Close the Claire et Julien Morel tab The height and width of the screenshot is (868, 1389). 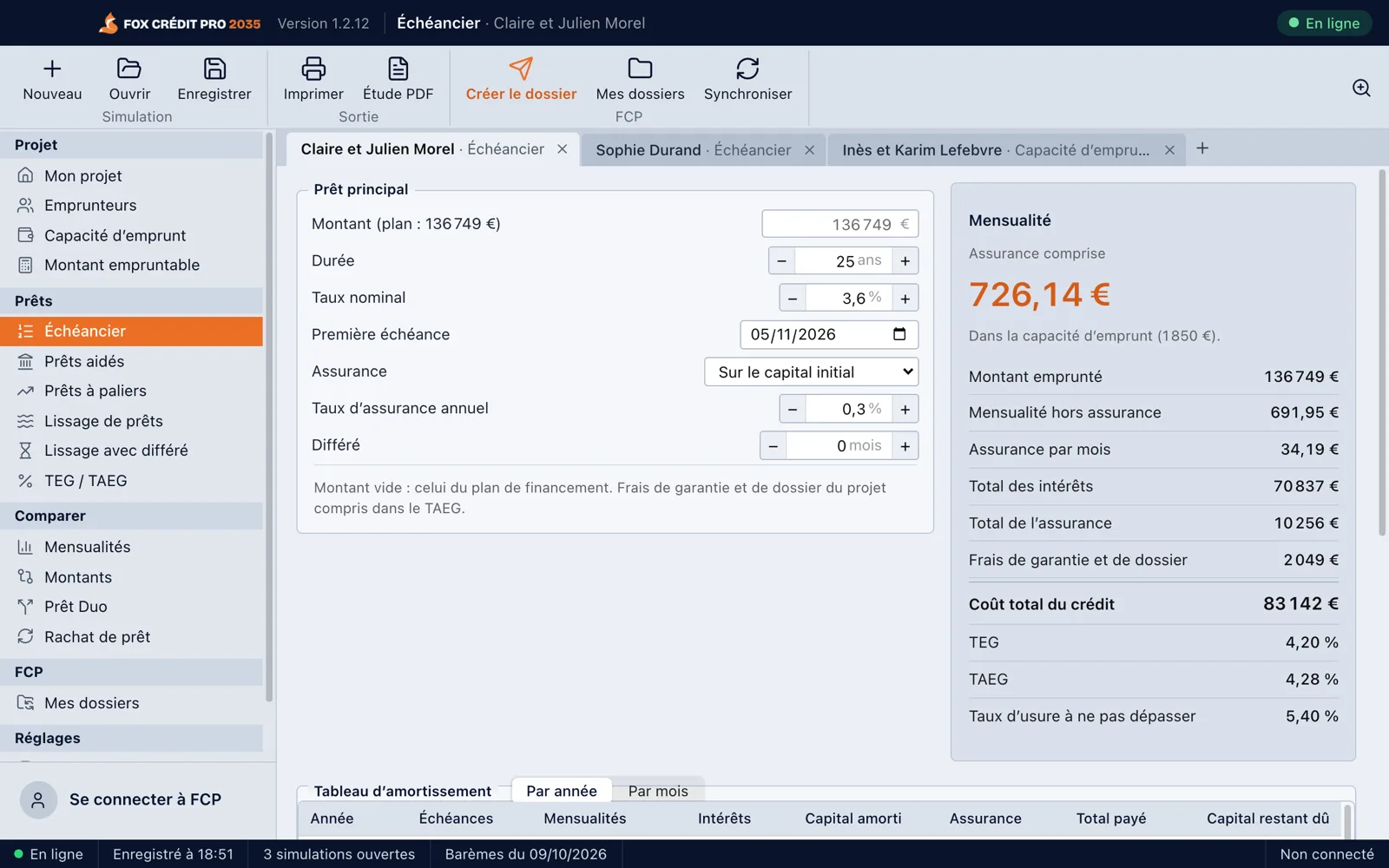[x=563, y=149]
